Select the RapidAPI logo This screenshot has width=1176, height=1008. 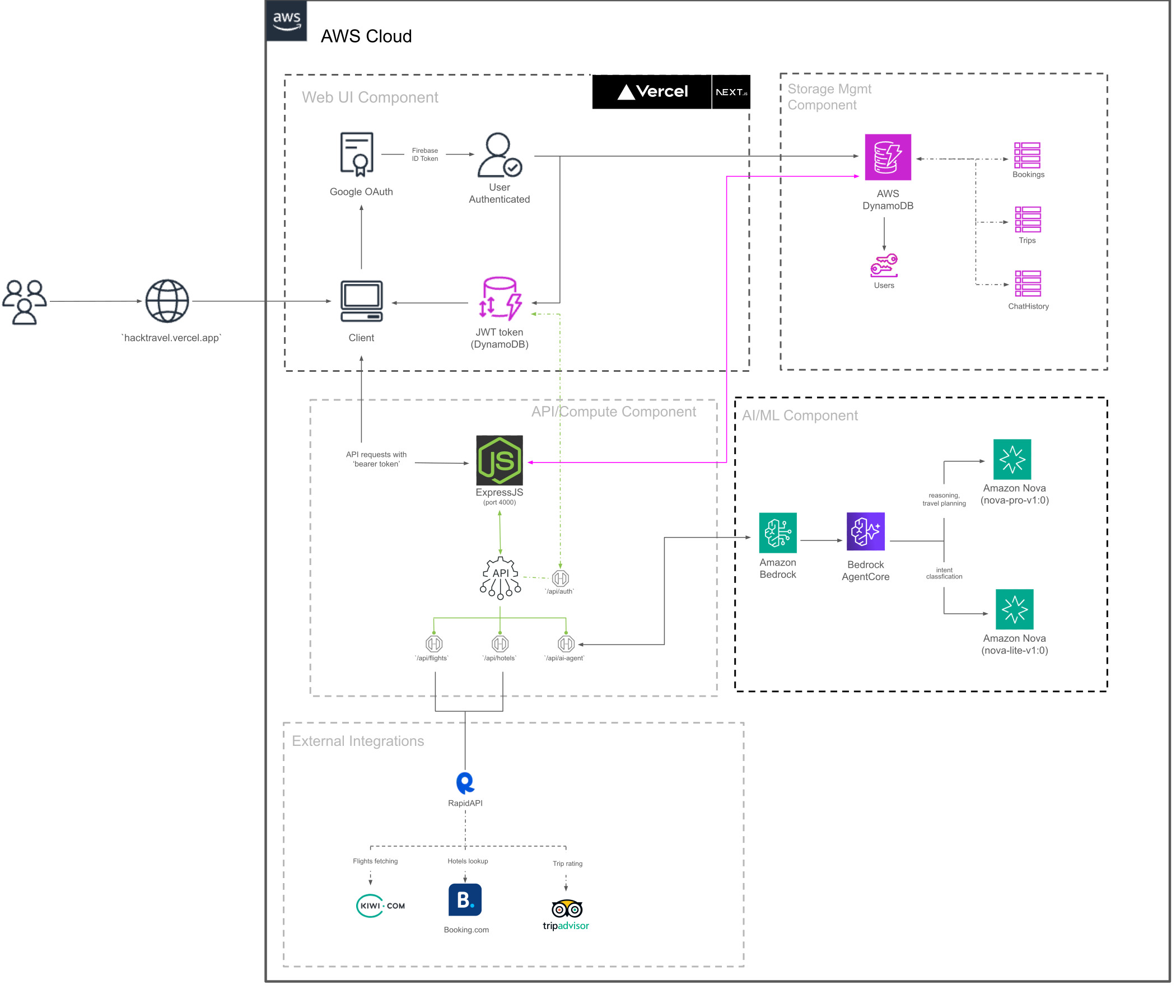pyautogui.click(x=465, y=783)
